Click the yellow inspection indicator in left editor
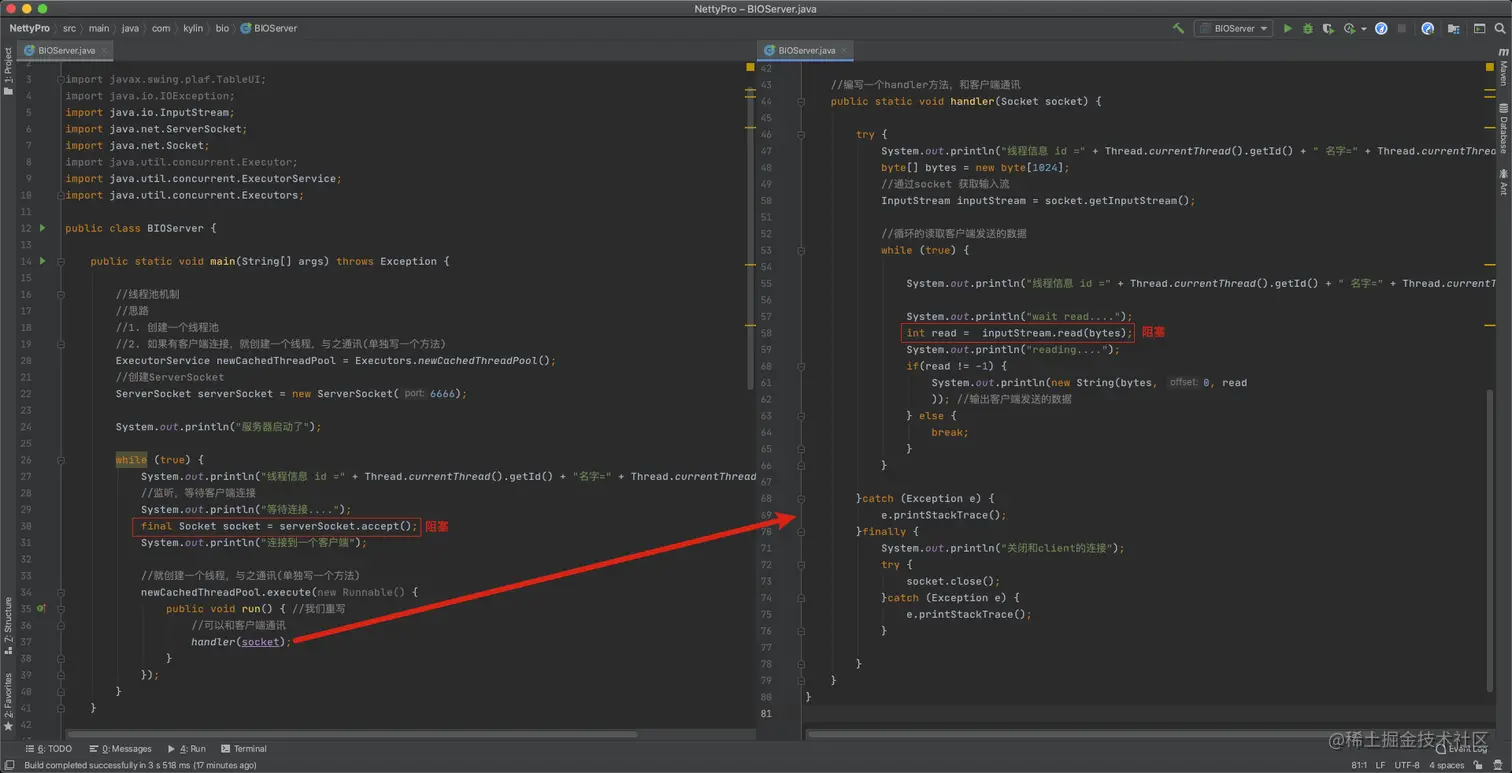 (x=750, y=67)
